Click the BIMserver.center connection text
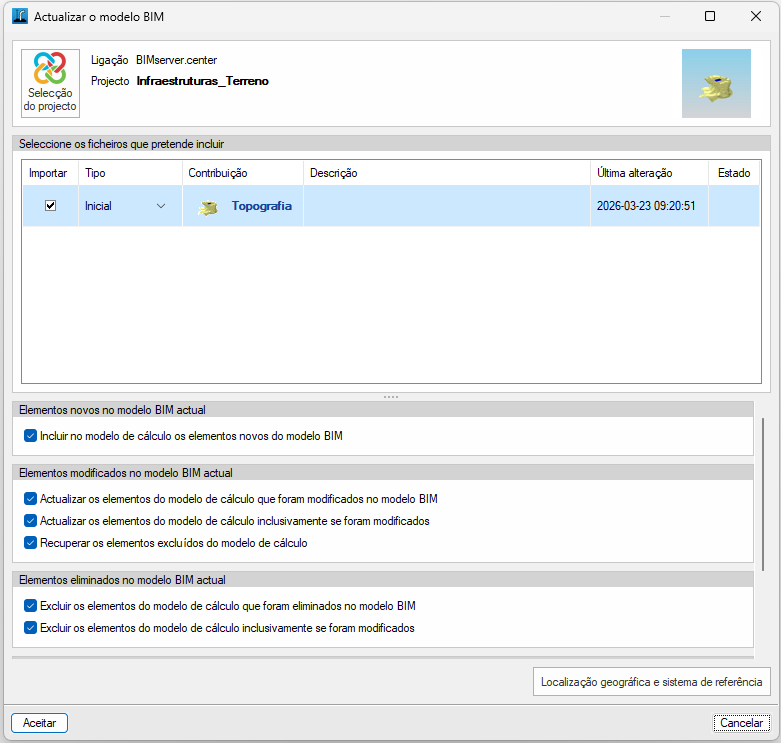781x743 pixels. 176,60
